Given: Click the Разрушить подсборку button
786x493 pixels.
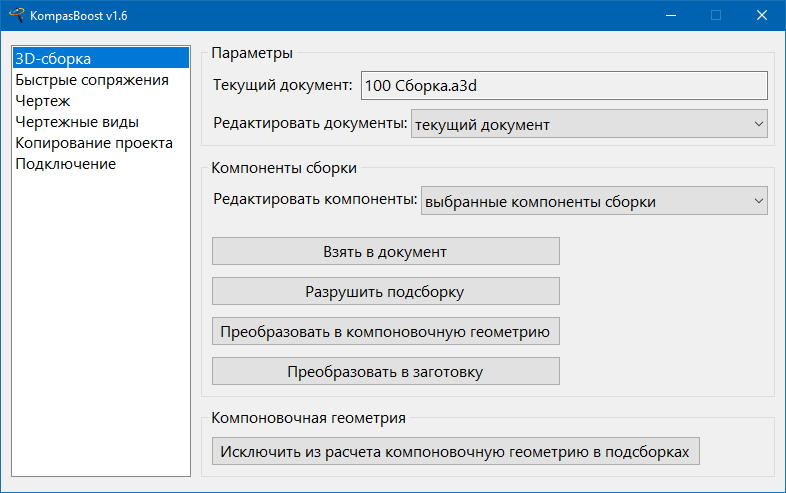Looking at the screenshot, I should pyautogui.click(x=385, y=292).
